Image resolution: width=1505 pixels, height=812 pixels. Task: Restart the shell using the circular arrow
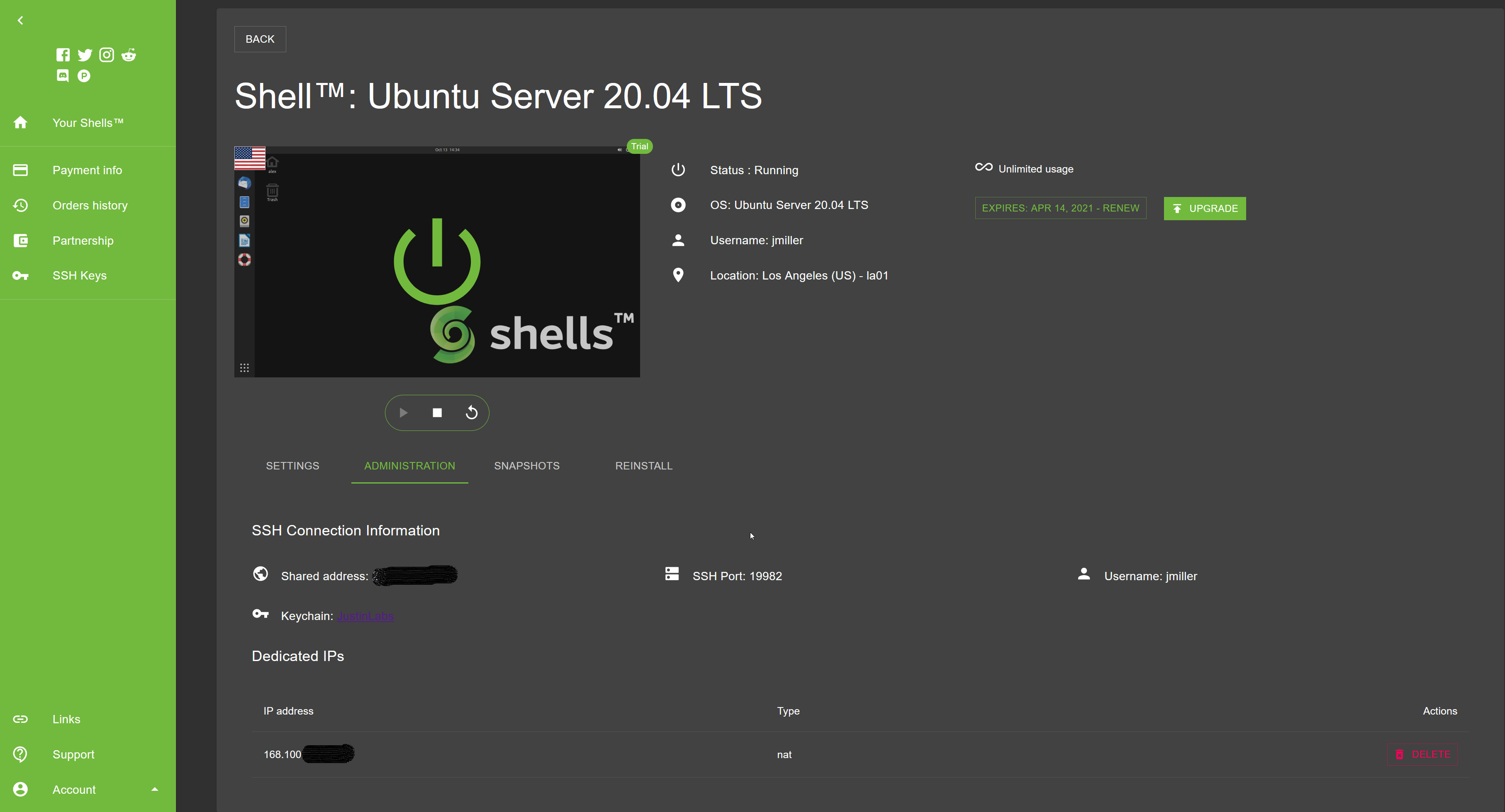(x=472, y=413)
